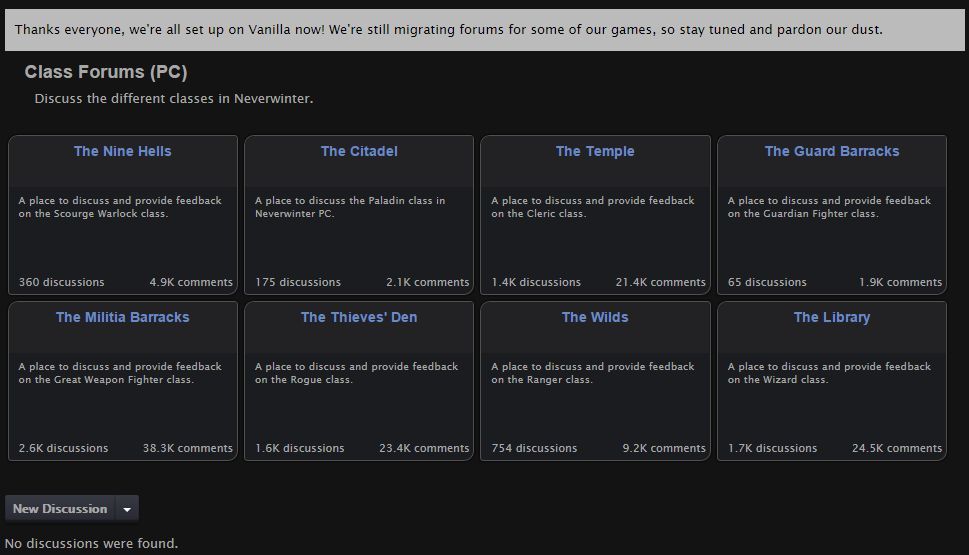Open The Citadel forum link

pos(359,151)
